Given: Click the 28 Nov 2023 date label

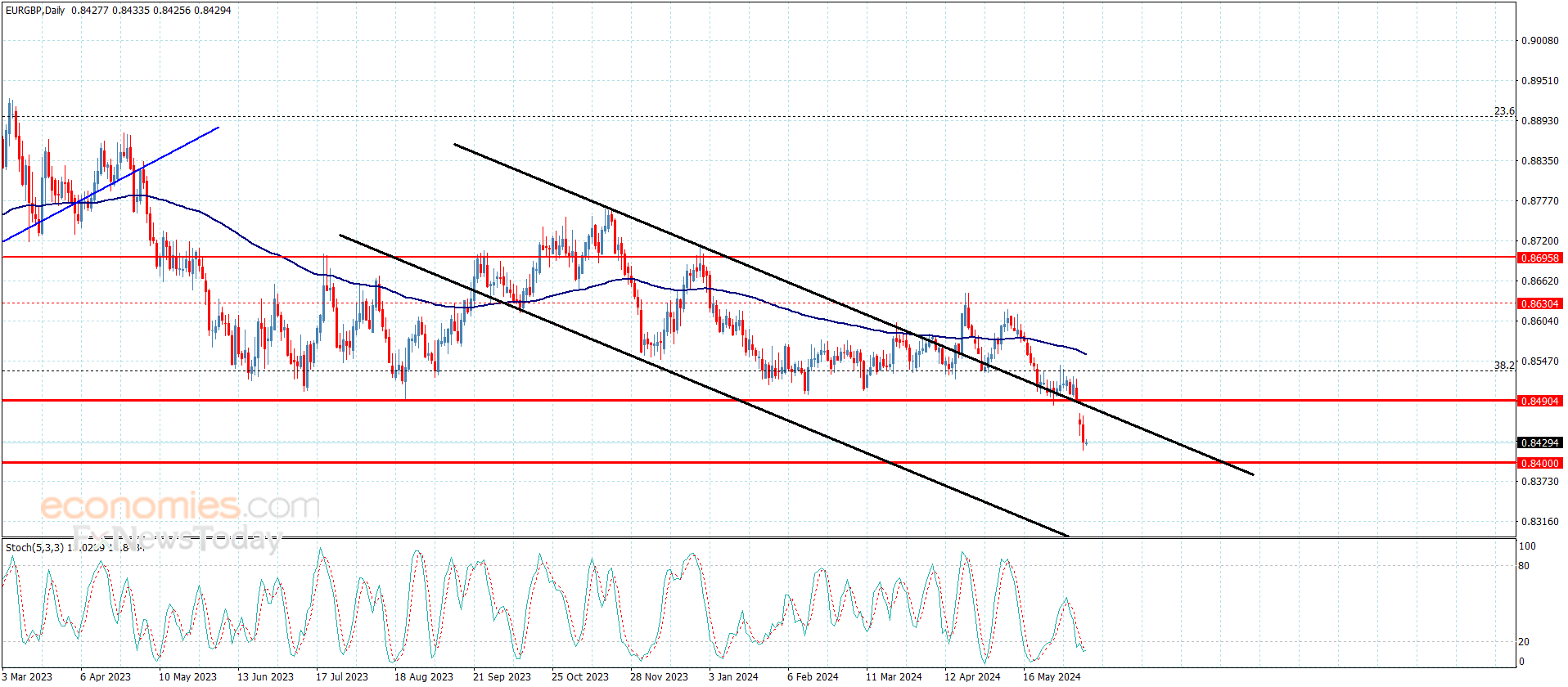Looking at the screenshot, I should [659, 676].
